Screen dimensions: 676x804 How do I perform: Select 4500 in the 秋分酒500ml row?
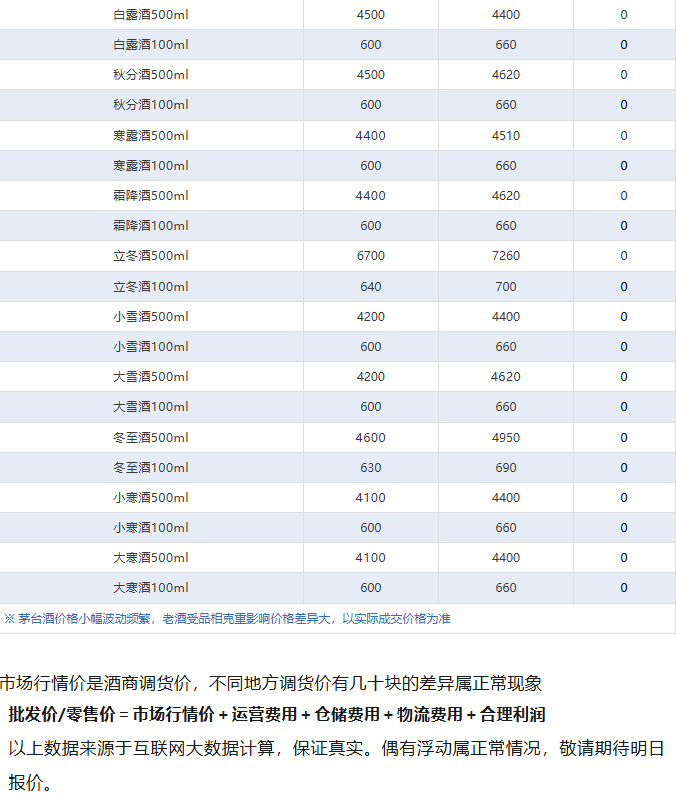coord(370,75)
